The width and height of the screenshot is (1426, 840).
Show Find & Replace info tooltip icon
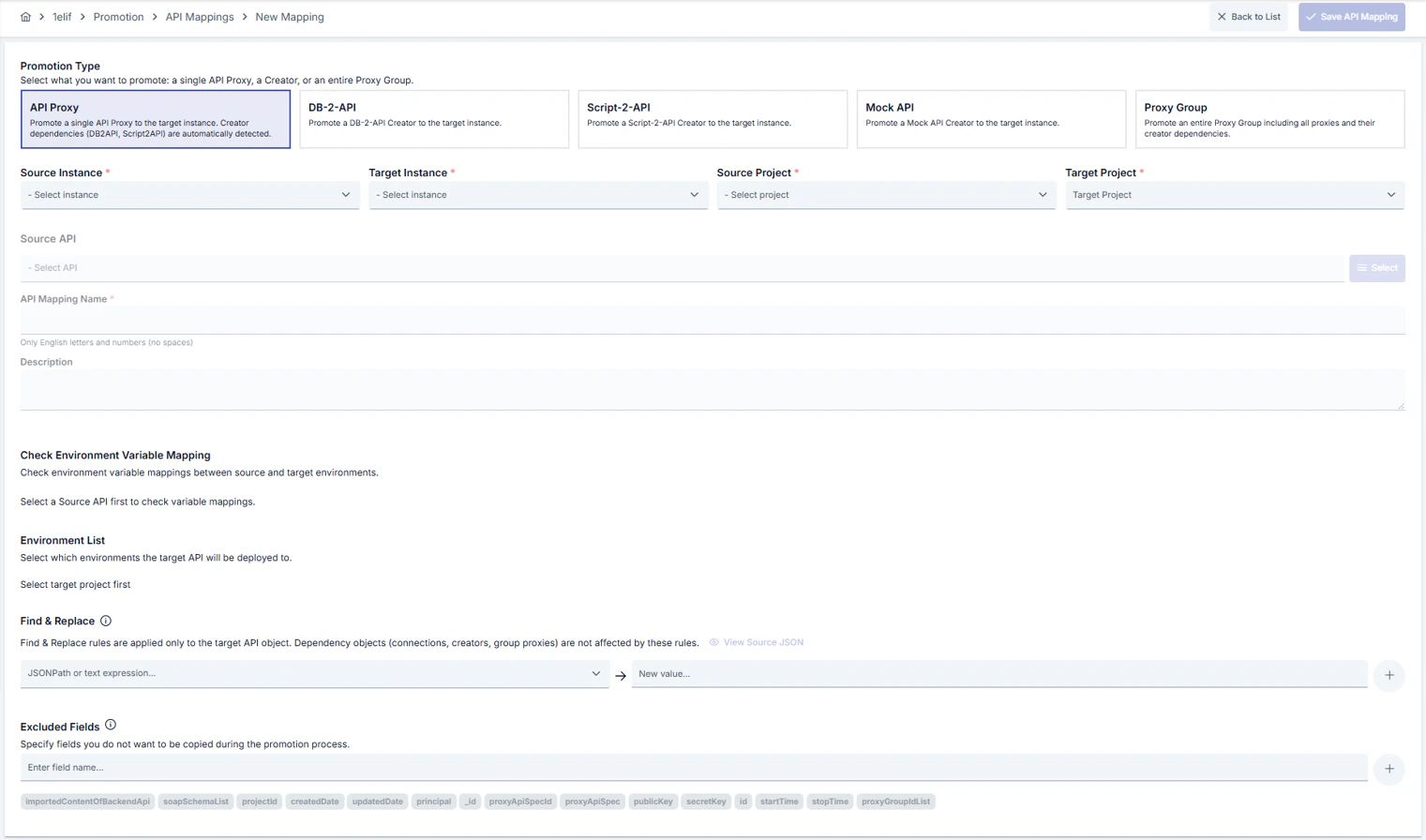pos(106,621)
